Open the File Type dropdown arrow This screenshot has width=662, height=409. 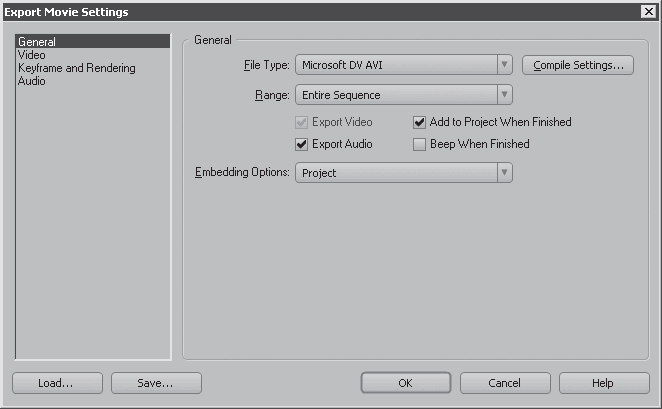tap(505, 65)
